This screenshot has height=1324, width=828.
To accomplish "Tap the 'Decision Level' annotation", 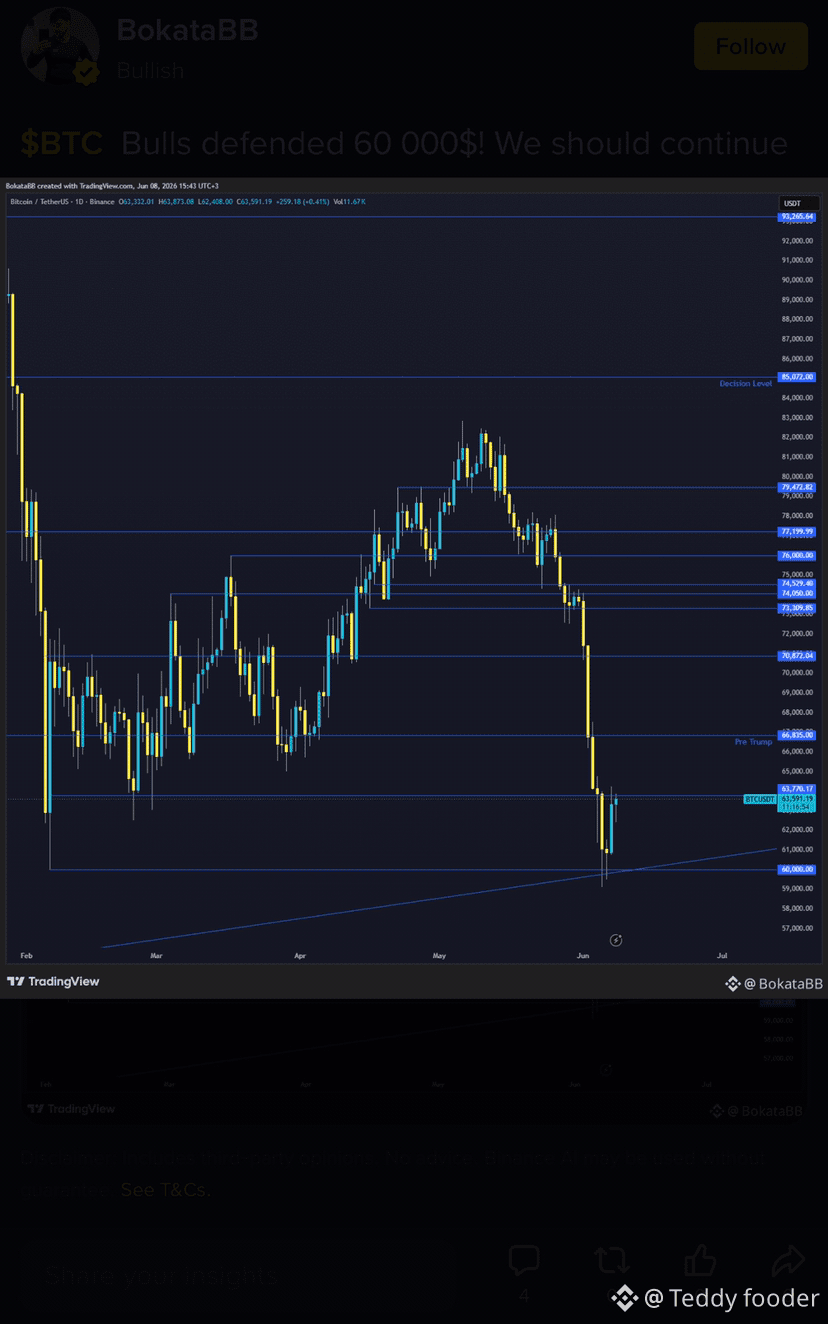I will pos(746,384).
